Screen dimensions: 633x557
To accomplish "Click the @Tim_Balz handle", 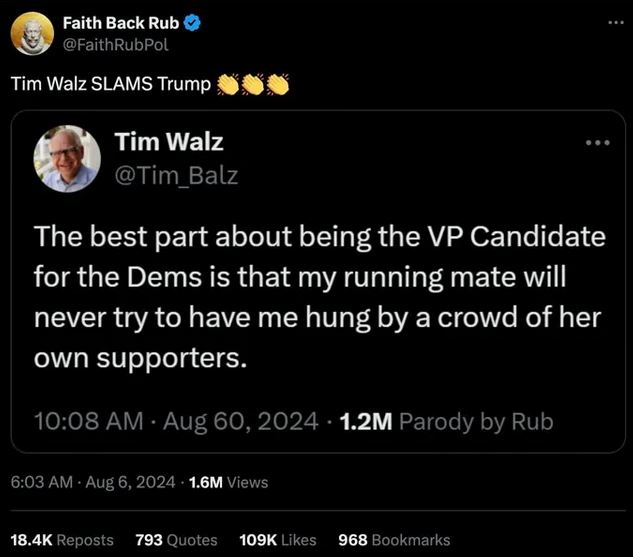I will (x=175, y=175).
